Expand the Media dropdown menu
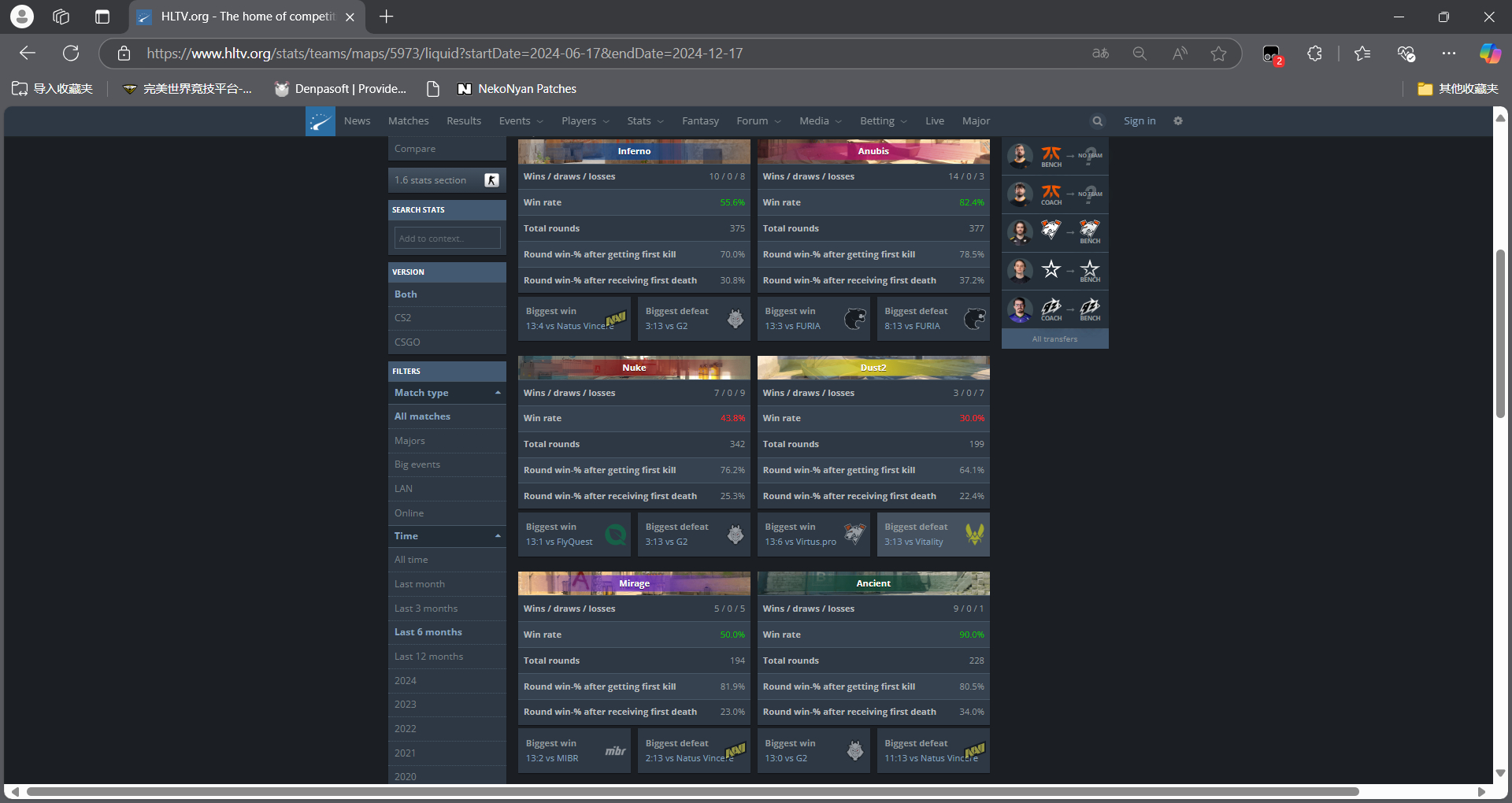This screenshot has width=1512, height=803. tap(821, 121)
